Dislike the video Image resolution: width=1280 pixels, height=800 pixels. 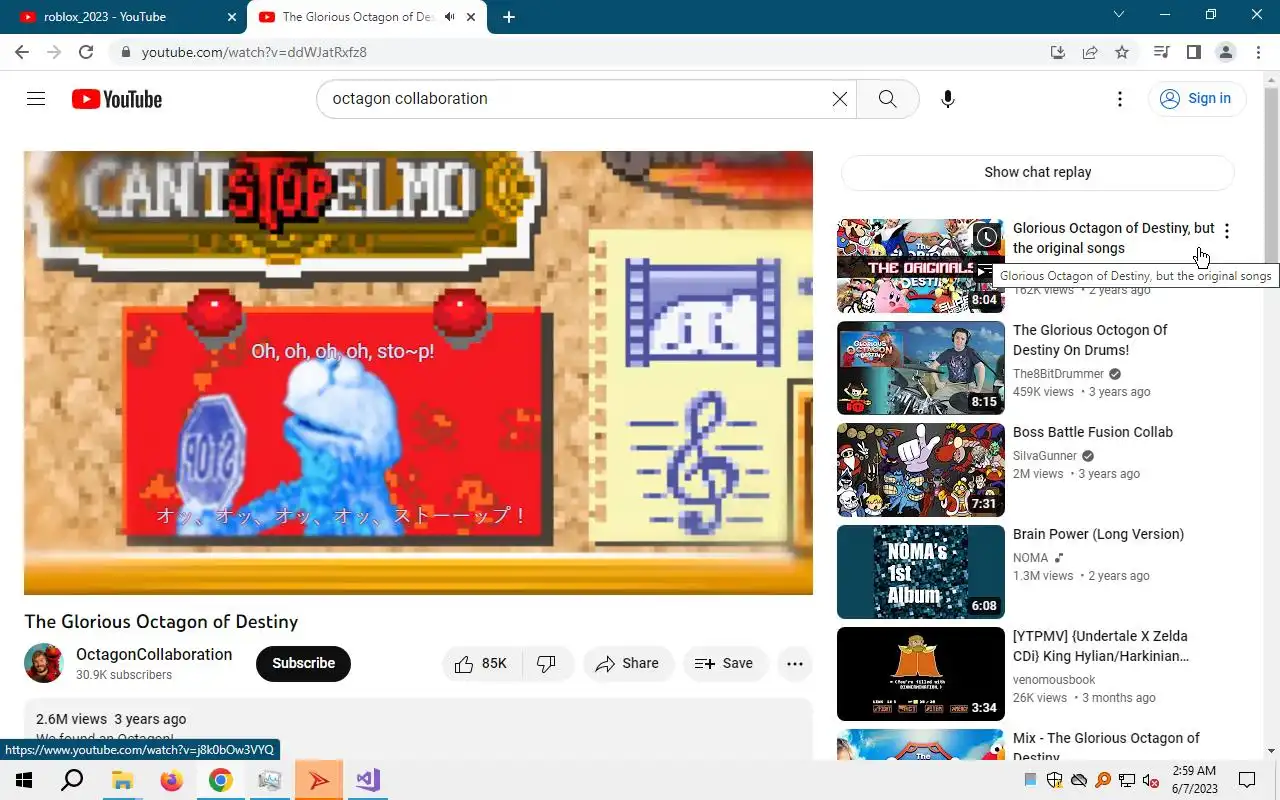pos(547,664)
